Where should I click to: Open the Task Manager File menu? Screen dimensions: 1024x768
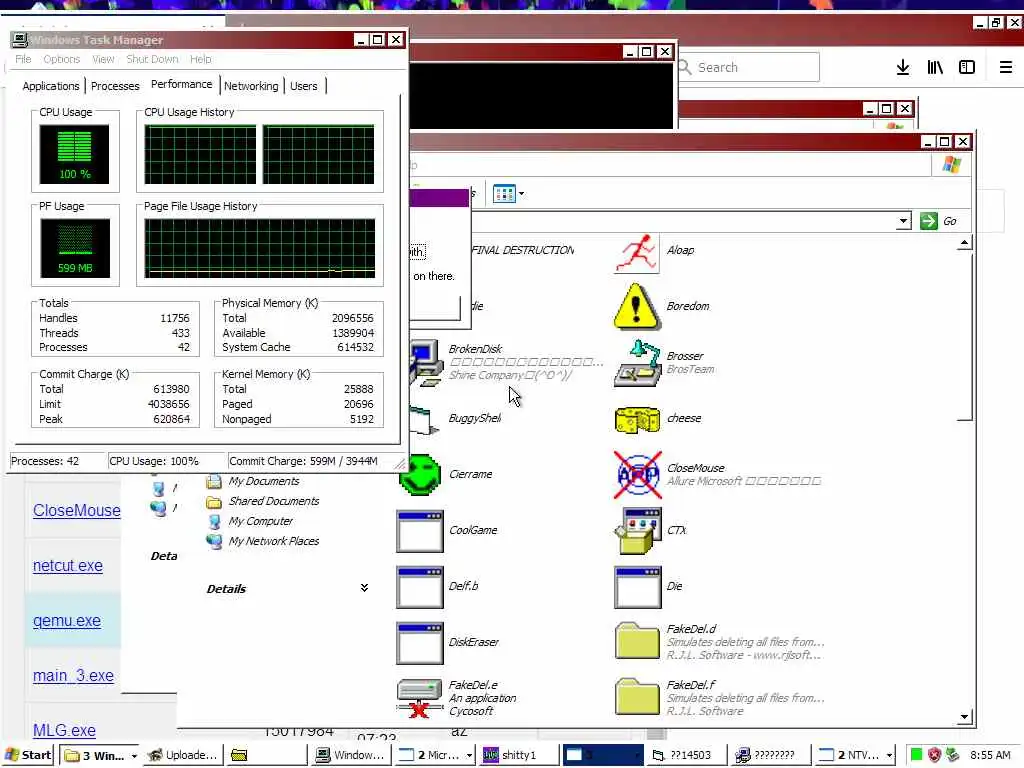[24, 59]
